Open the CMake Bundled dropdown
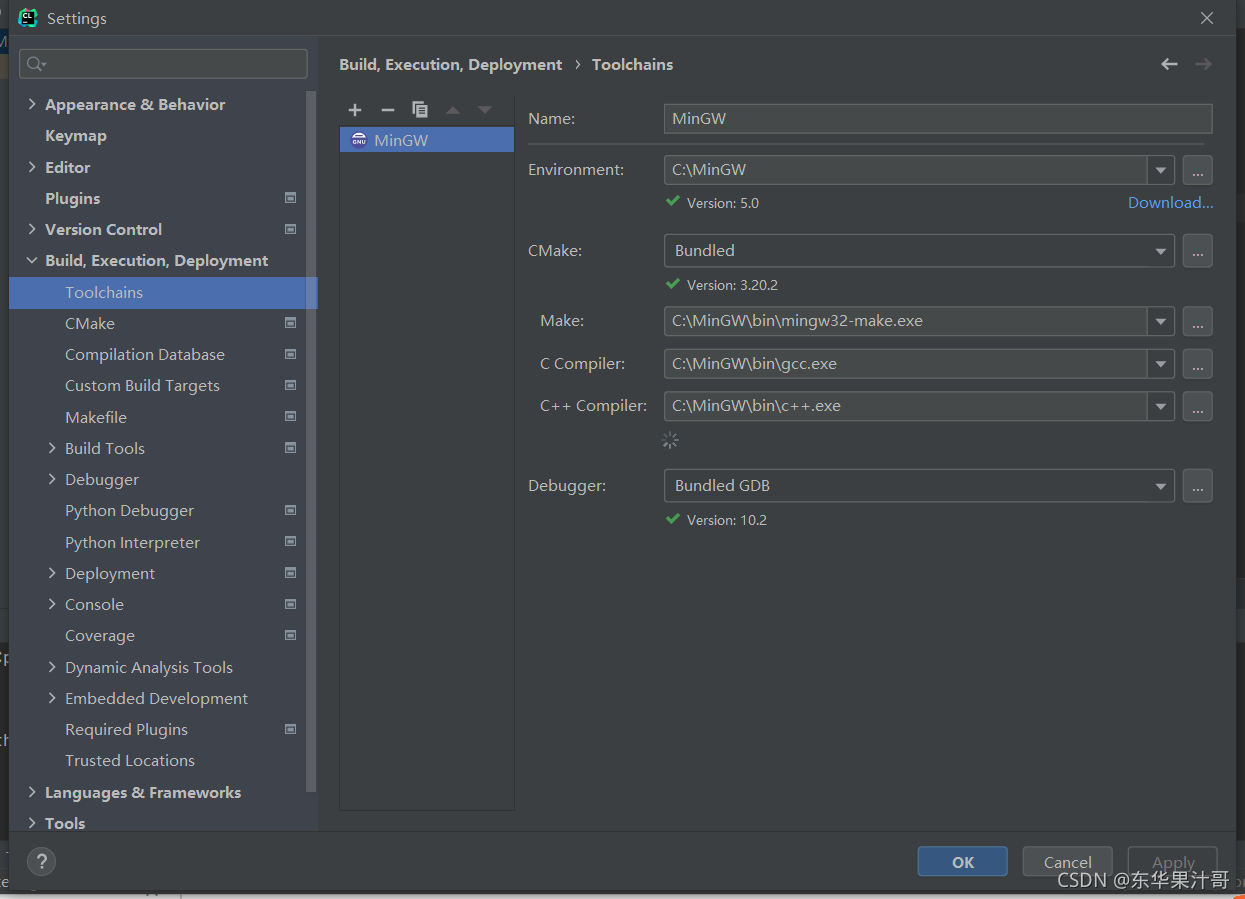 point(1160,251)
